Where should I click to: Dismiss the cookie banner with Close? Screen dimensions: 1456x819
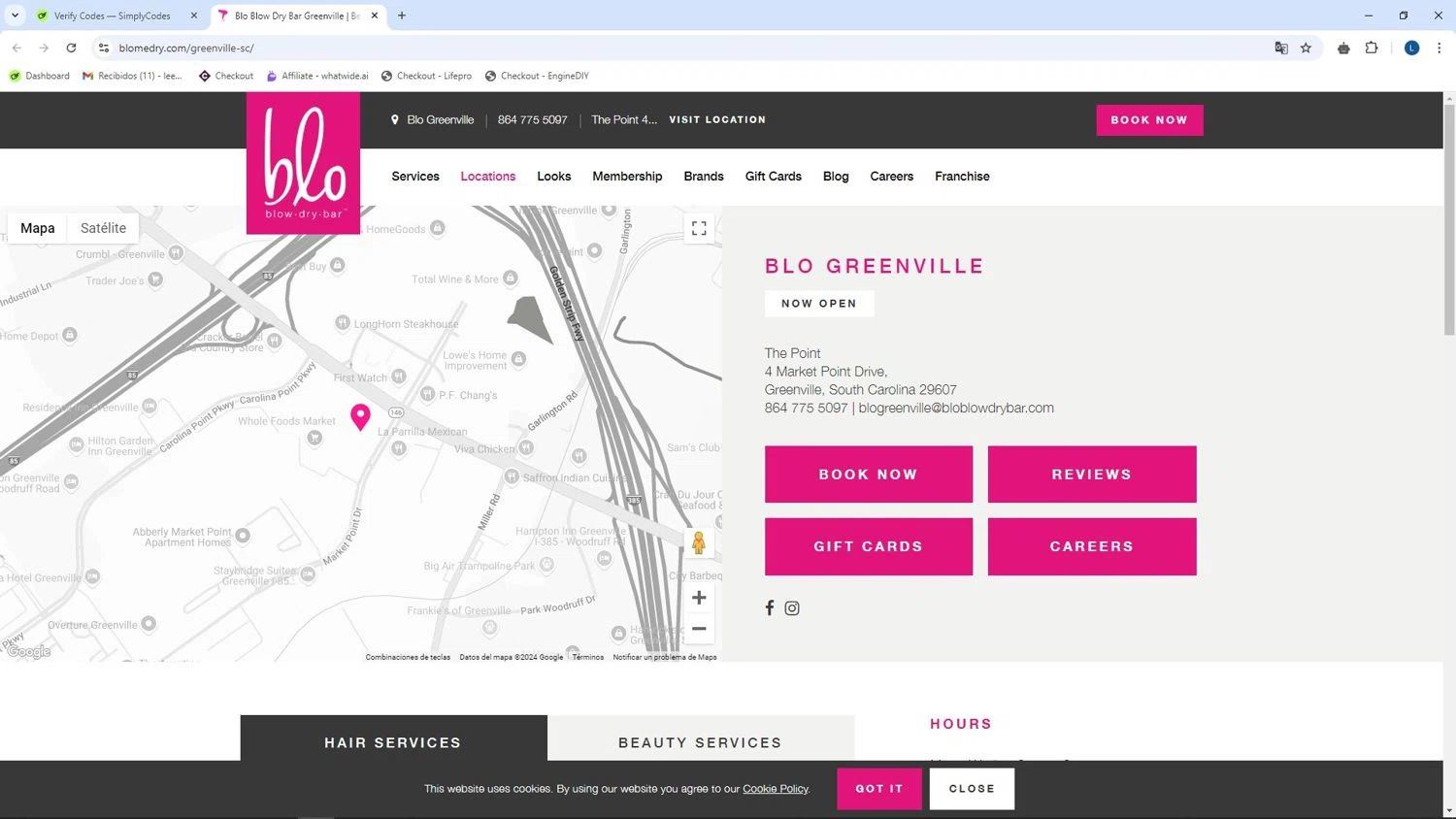(972, 789)
